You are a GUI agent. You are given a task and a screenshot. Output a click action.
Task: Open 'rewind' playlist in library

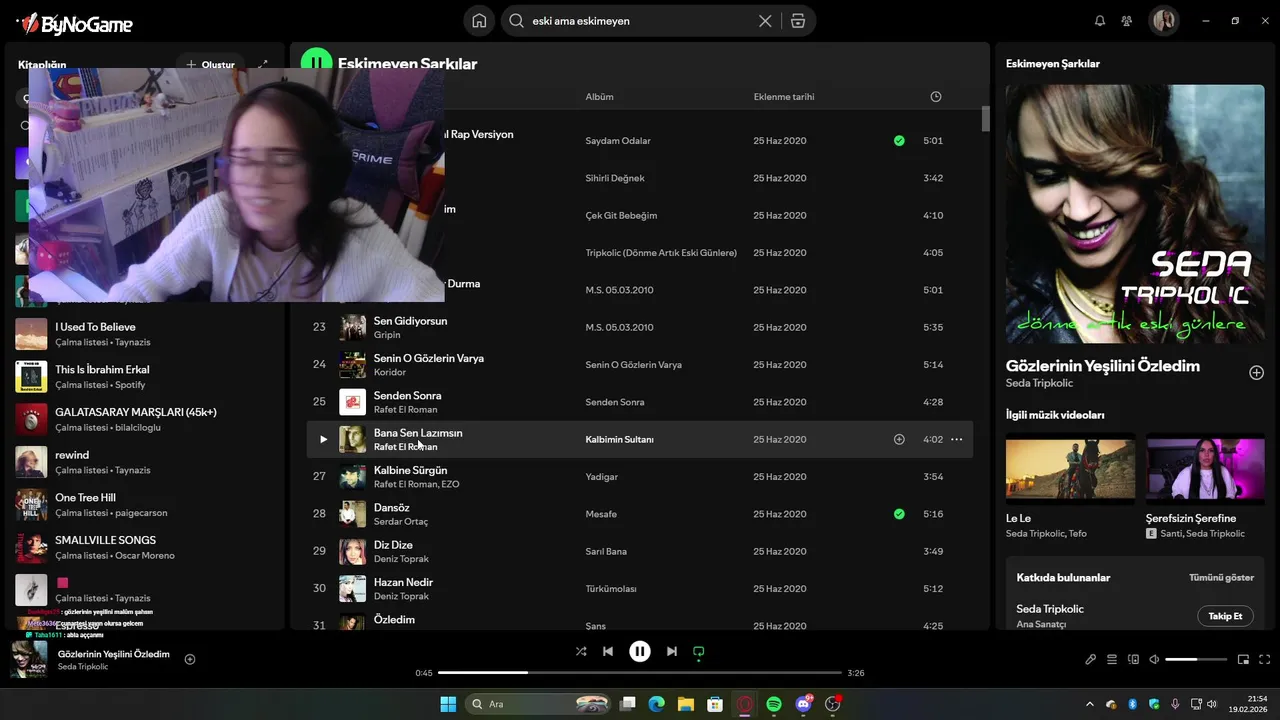[x=140, y=462]
